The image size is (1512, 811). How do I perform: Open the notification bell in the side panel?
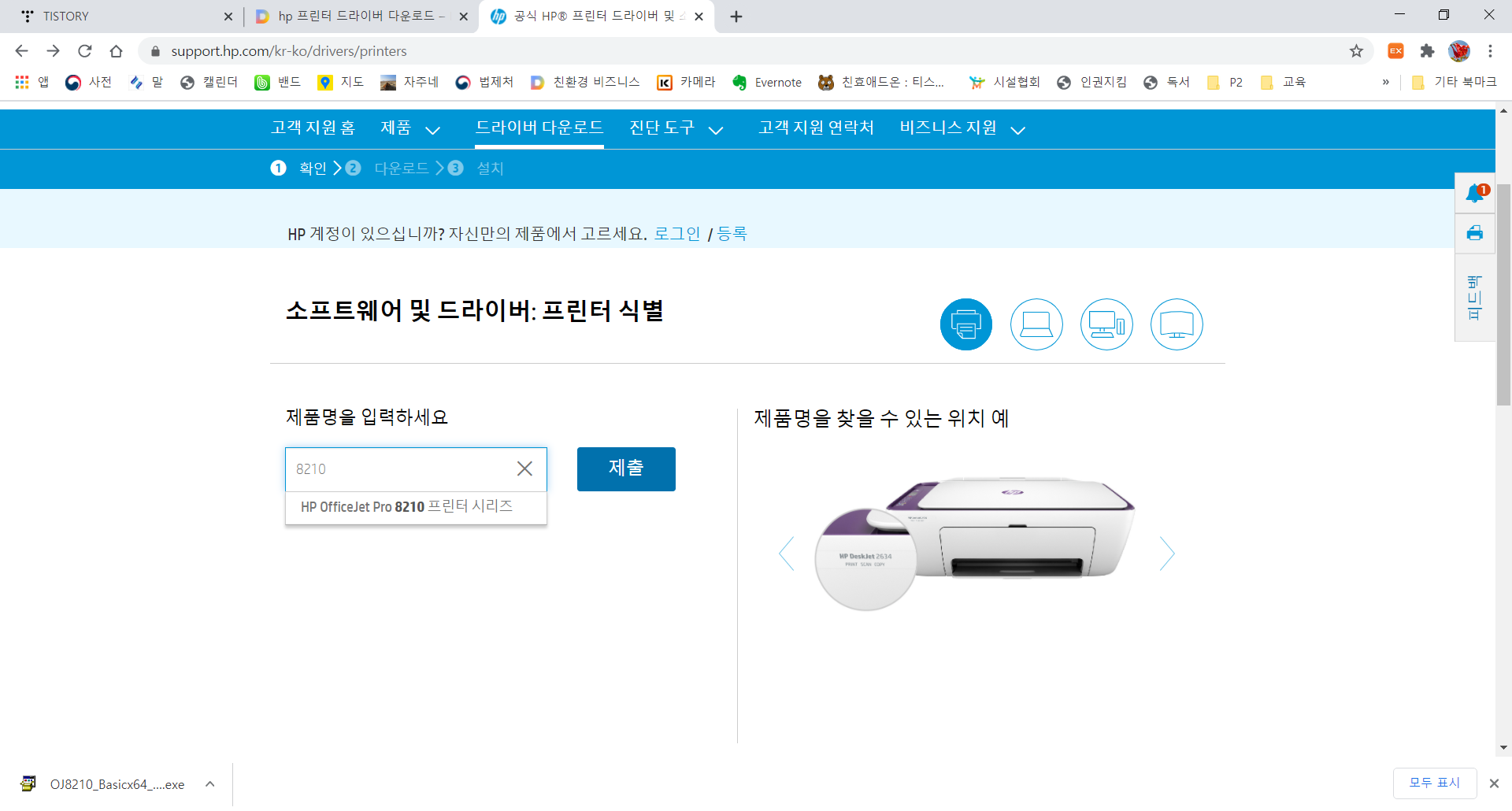pyautogui.click(x=1475, y=193)
